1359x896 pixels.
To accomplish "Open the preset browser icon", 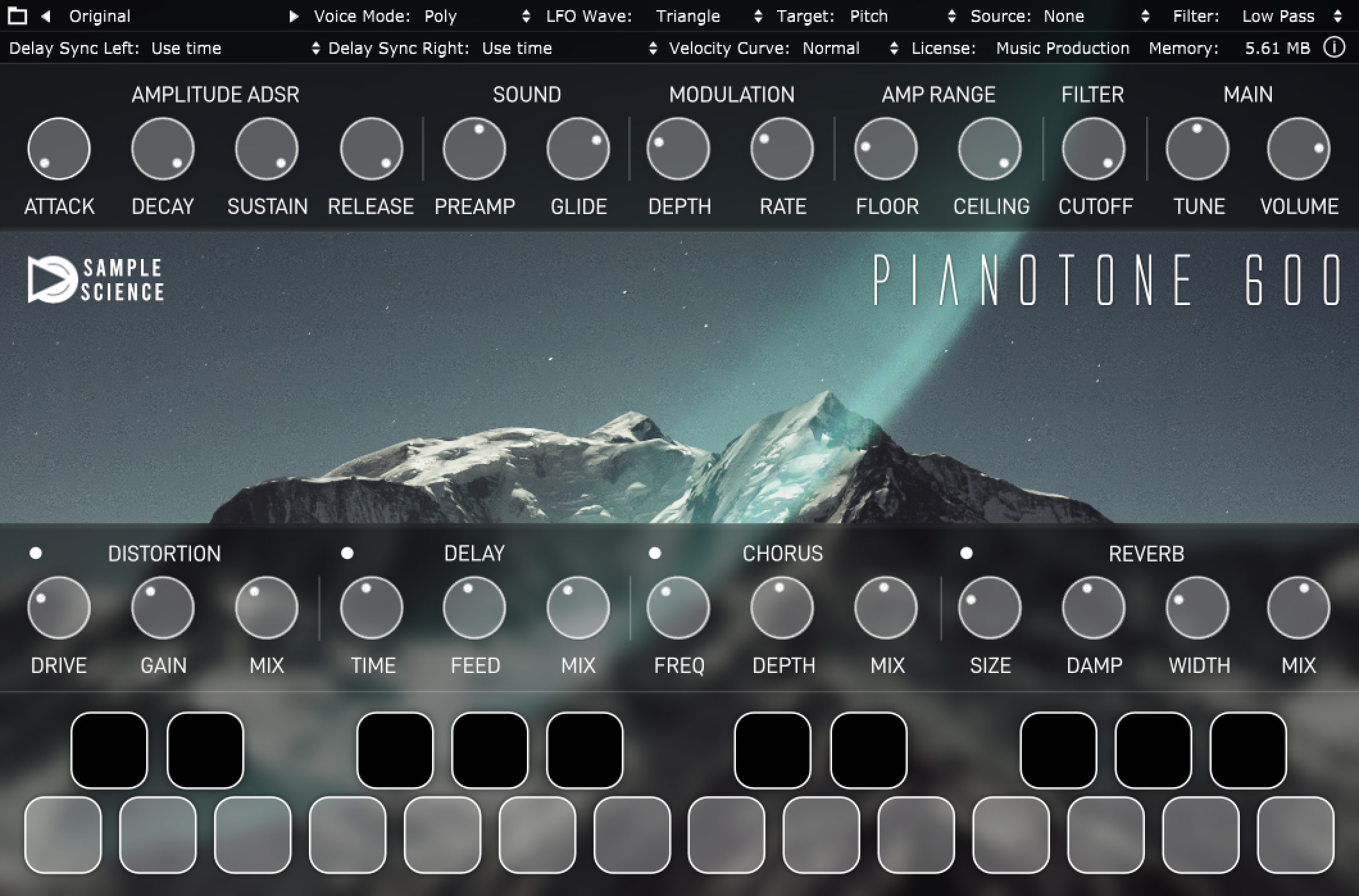I will pos(17,16).
